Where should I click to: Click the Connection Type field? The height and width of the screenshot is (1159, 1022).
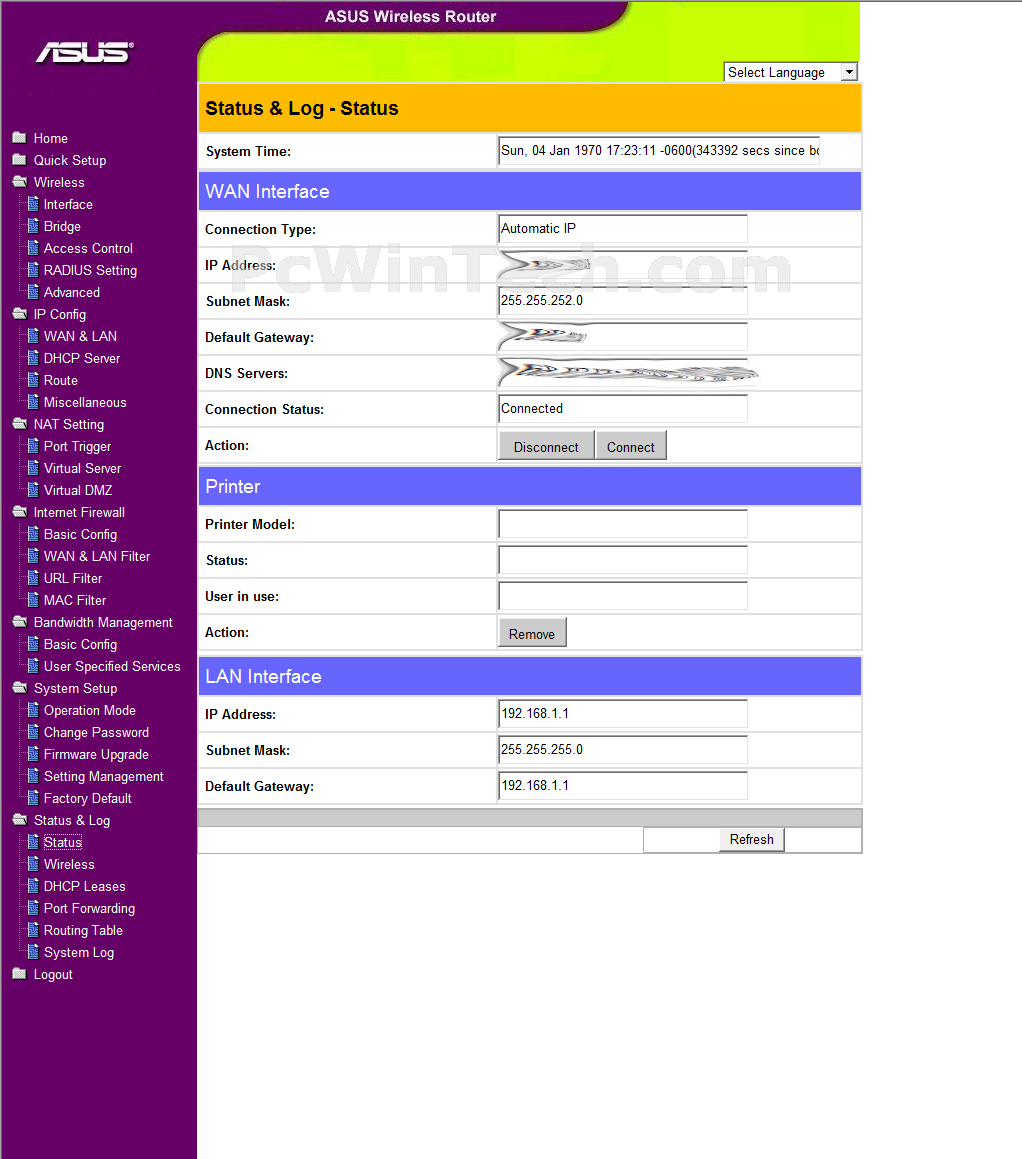623,229
